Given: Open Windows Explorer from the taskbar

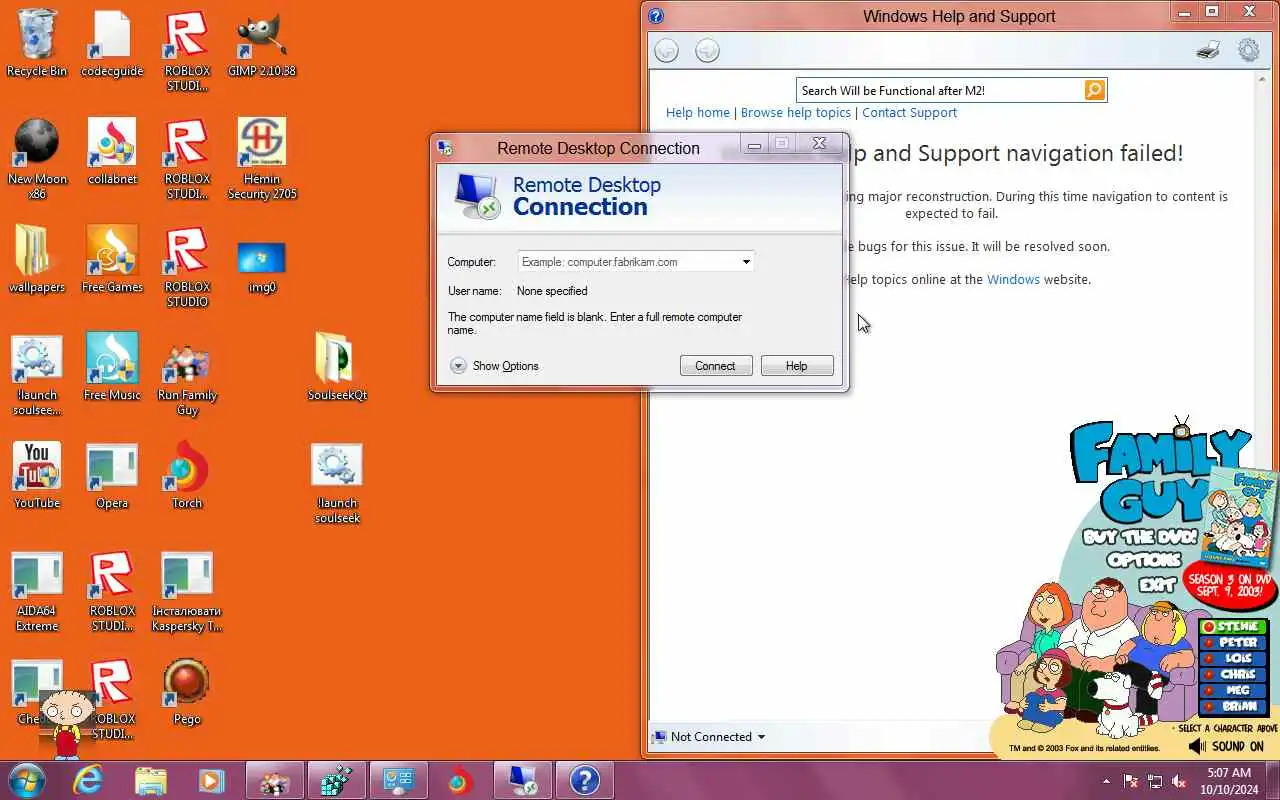Looking at the screenshot, I should [x=150, y=780].
